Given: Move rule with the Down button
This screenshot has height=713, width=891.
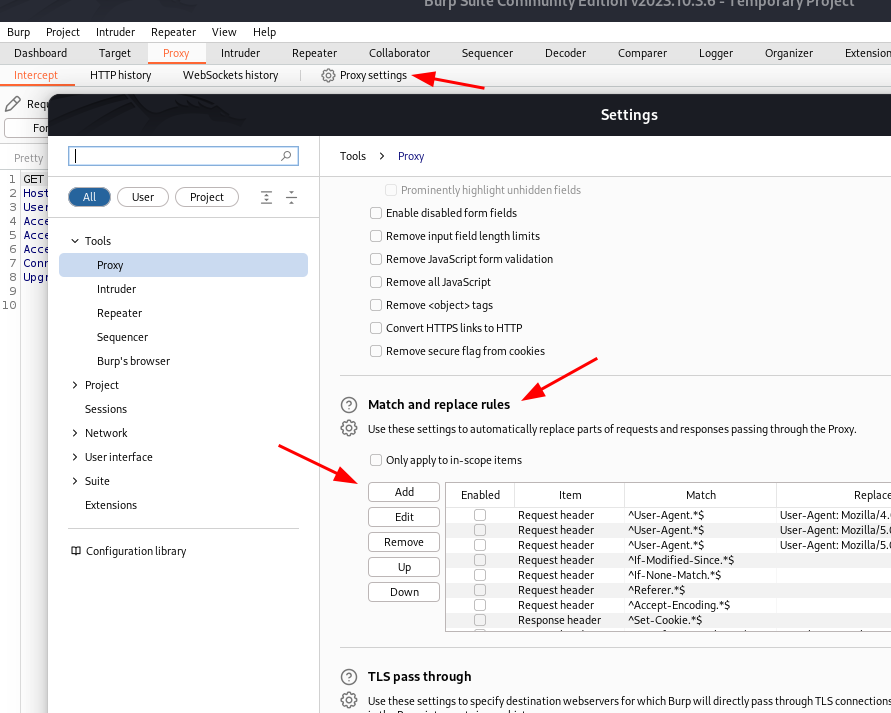Looking at the screenshot, I should (404, 592).
